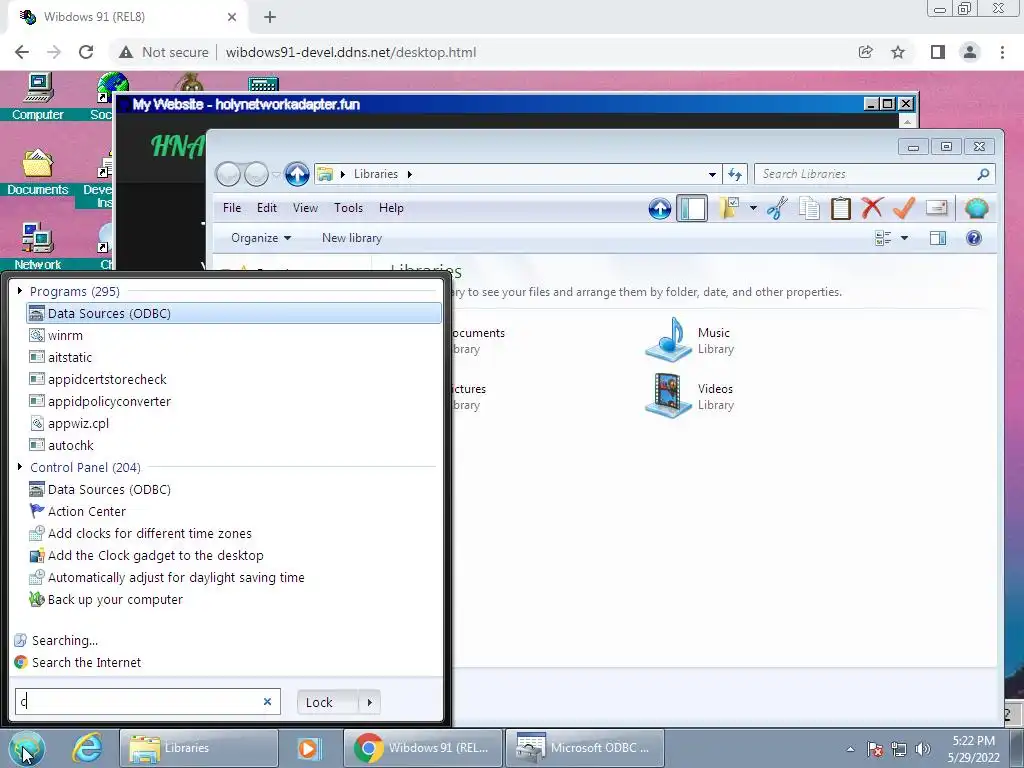Image resolution: width=1024 pixels, height=768 pixels.
Task: Click the Lock button
Action: 327,703
